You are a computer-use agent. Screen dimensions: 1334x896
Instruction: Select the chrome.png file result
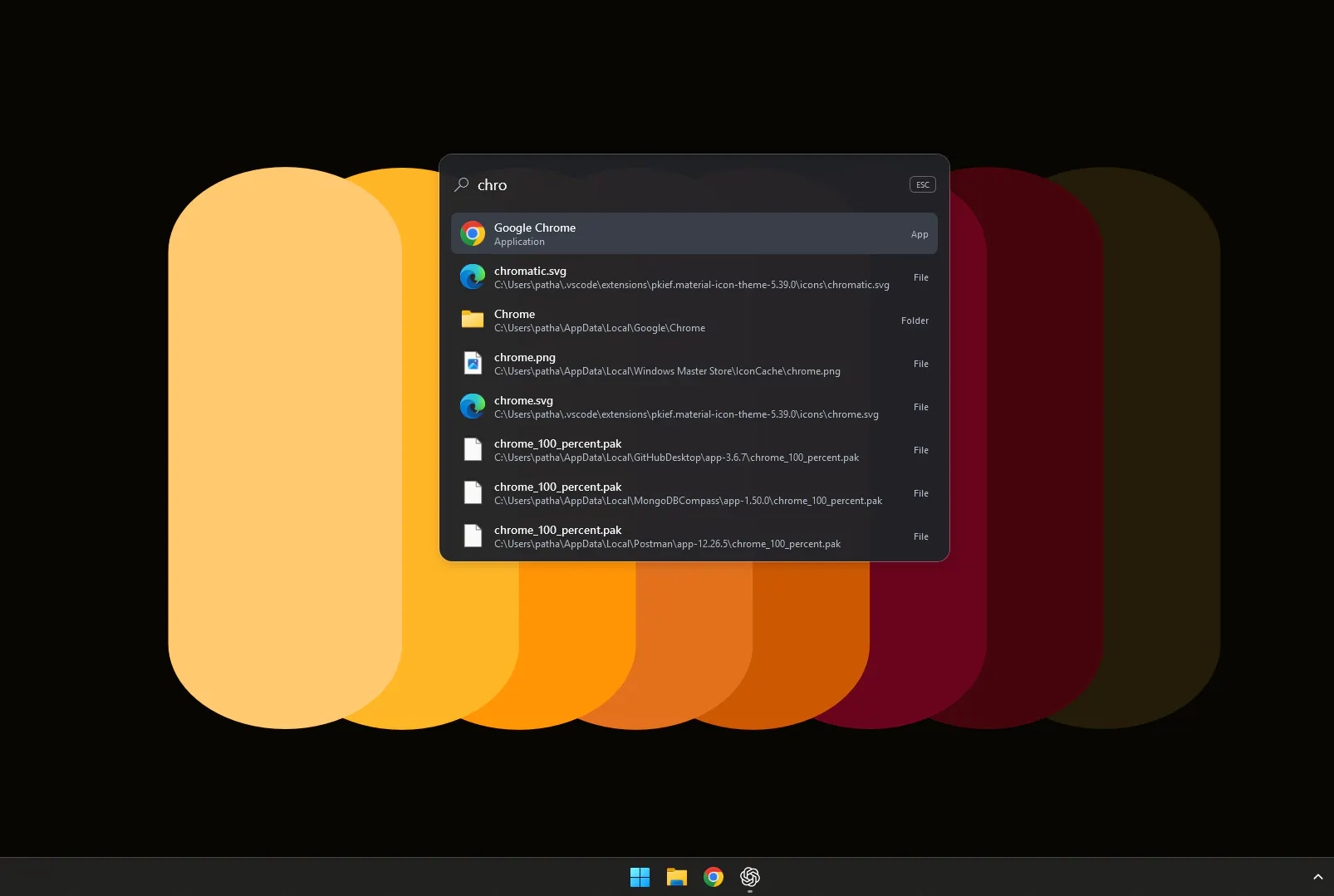point(694,363)
